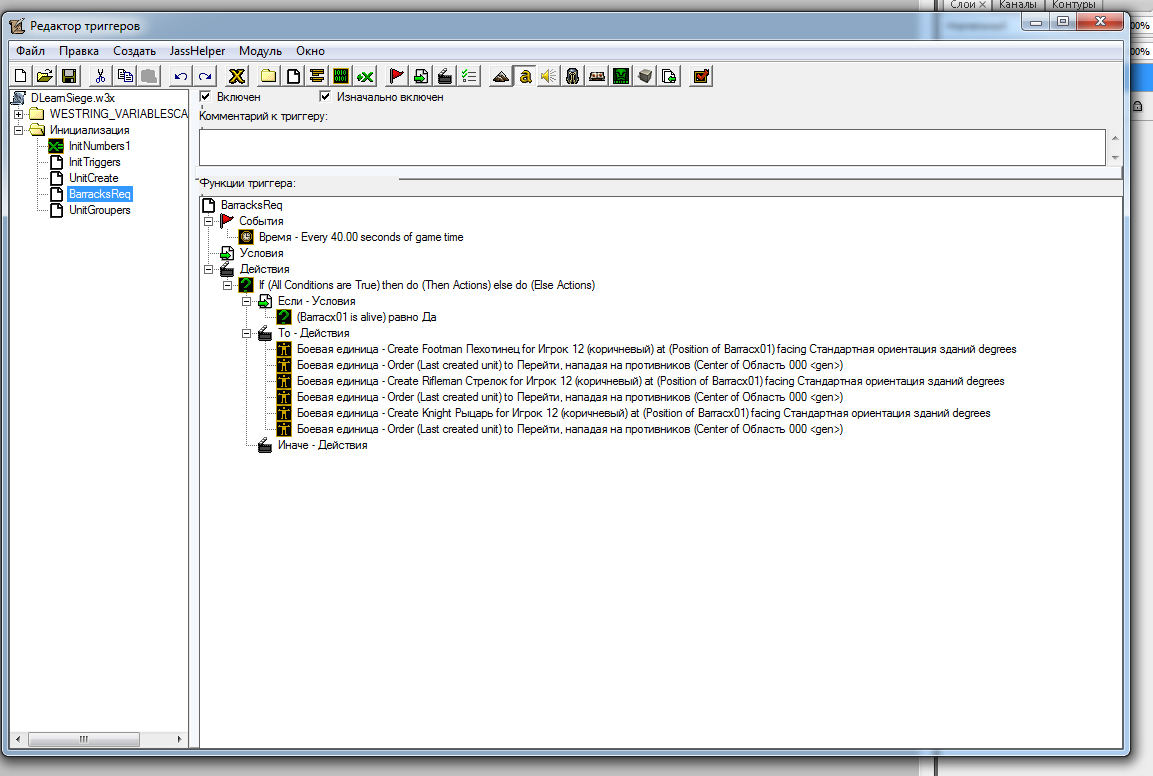Undo the last change

click(181, 76)
